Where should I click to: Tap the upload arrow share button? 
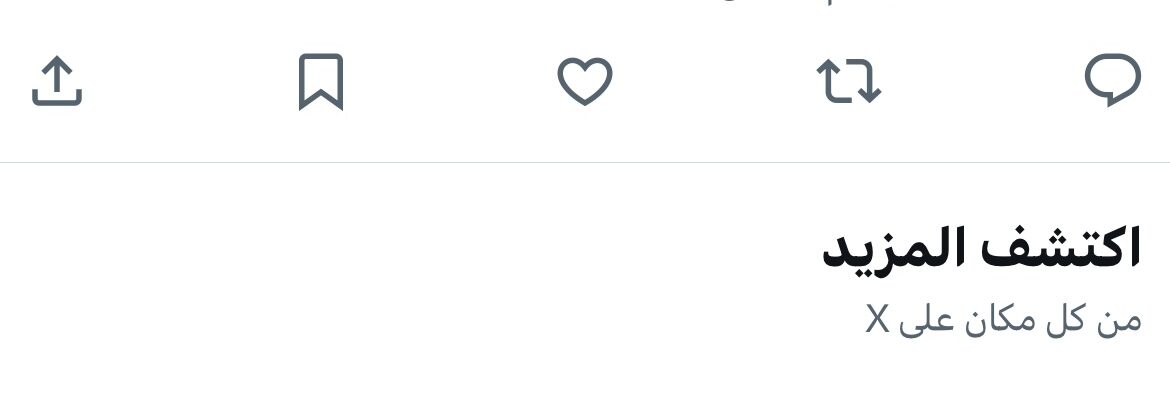click(57, 81)
